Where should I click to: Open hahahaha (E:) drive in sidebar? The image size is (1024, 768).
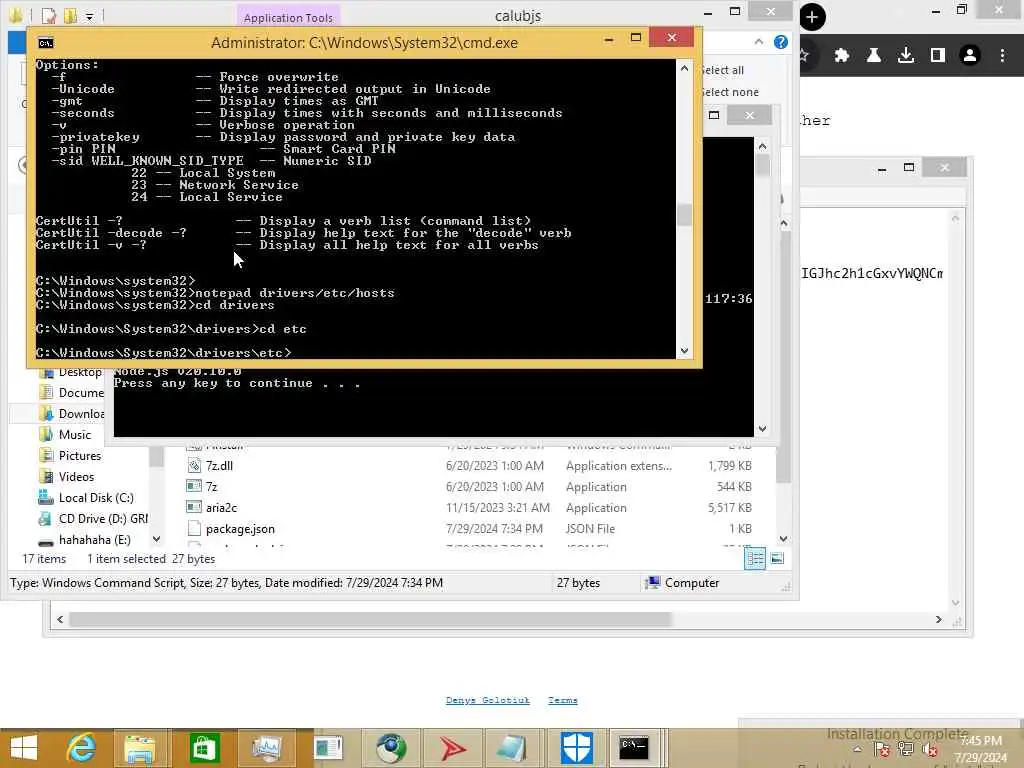tap(84, 539)
